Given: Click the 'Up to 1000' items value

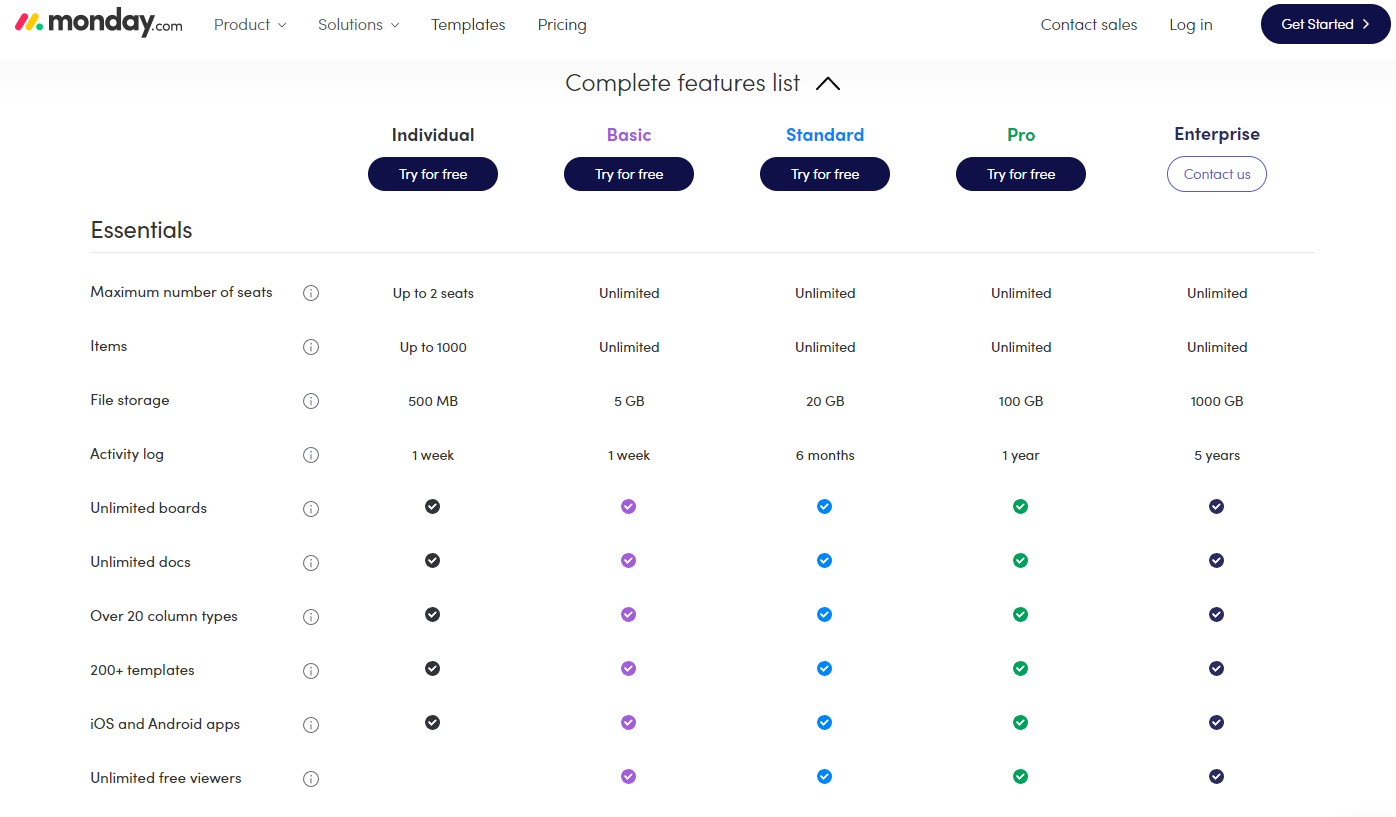Looking at the screenshot, I should coord(433,347).
